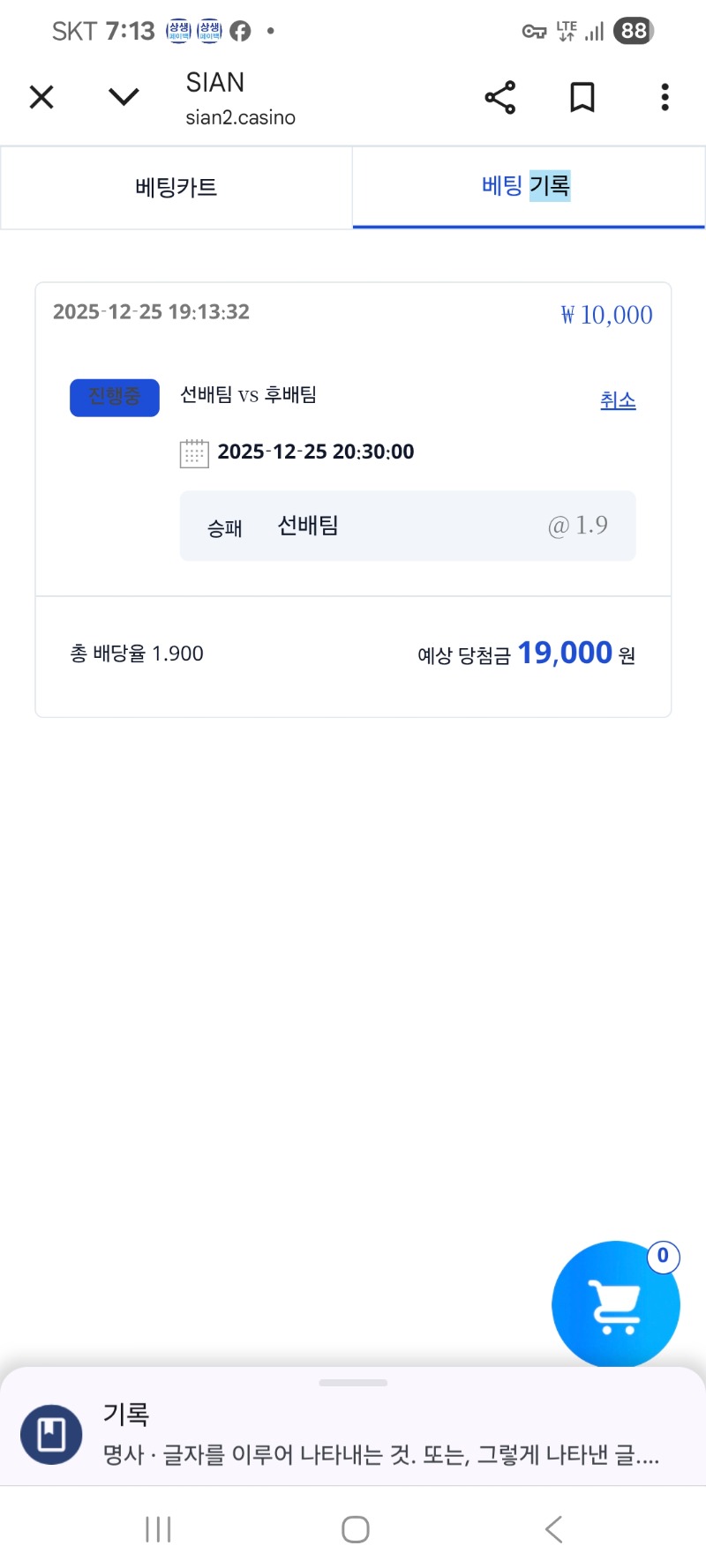706x1568 pixels.
Task: Tap the share icon
Action: point(499,97)
